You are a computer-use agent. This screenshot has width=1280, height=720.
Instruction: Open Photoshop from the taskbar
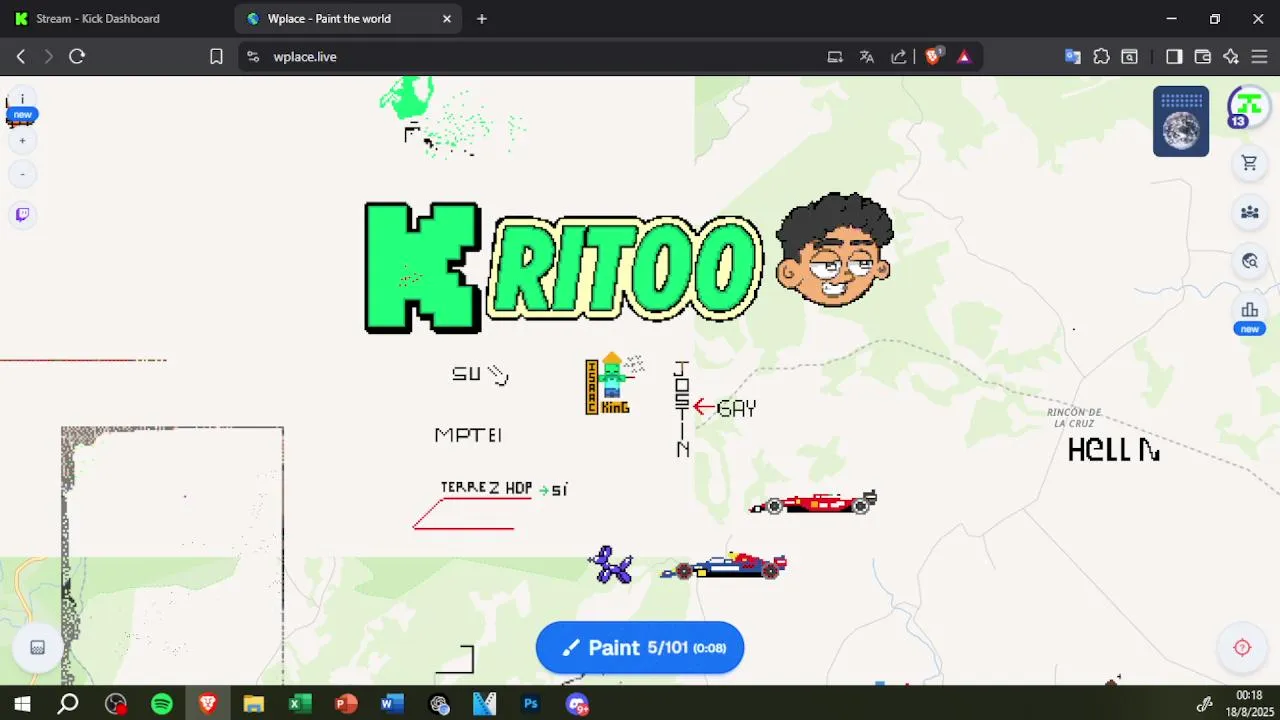pos(530,704)
